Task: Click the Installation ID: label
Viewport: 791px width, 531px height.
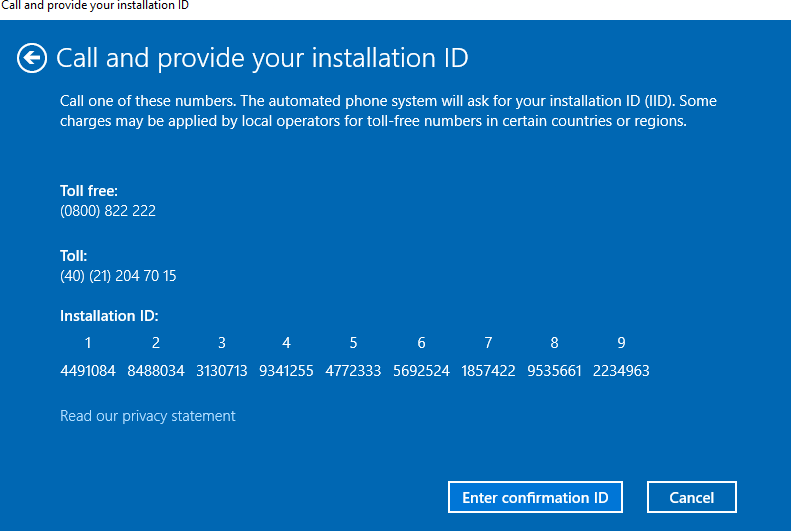Action: (x=109, y=316)
